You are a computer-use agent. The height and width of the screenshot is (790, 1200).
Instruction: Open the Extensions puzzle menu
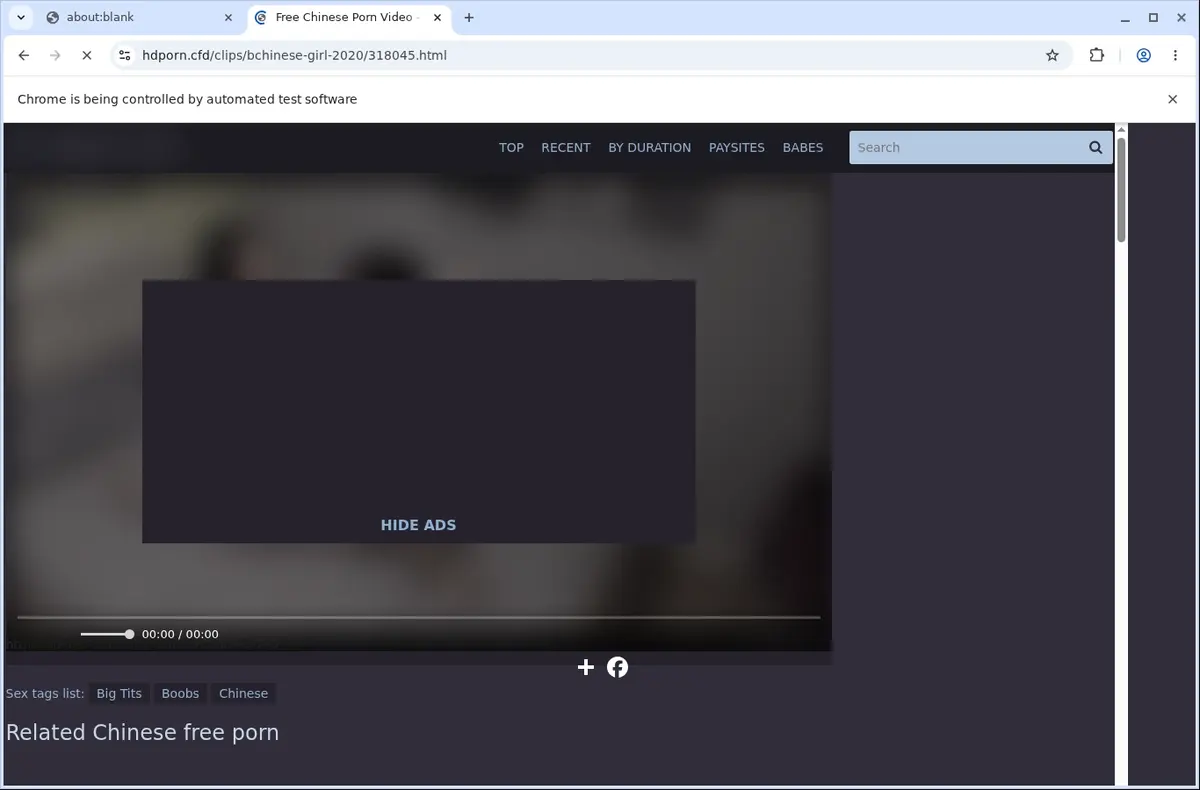click(x=1097, y=55)
